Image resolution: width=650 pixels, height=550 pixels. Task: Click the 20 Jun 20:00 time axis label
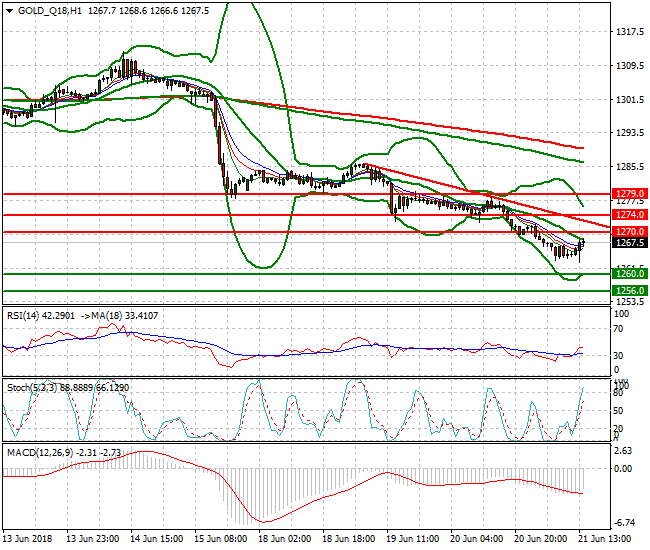pos(541,539)
